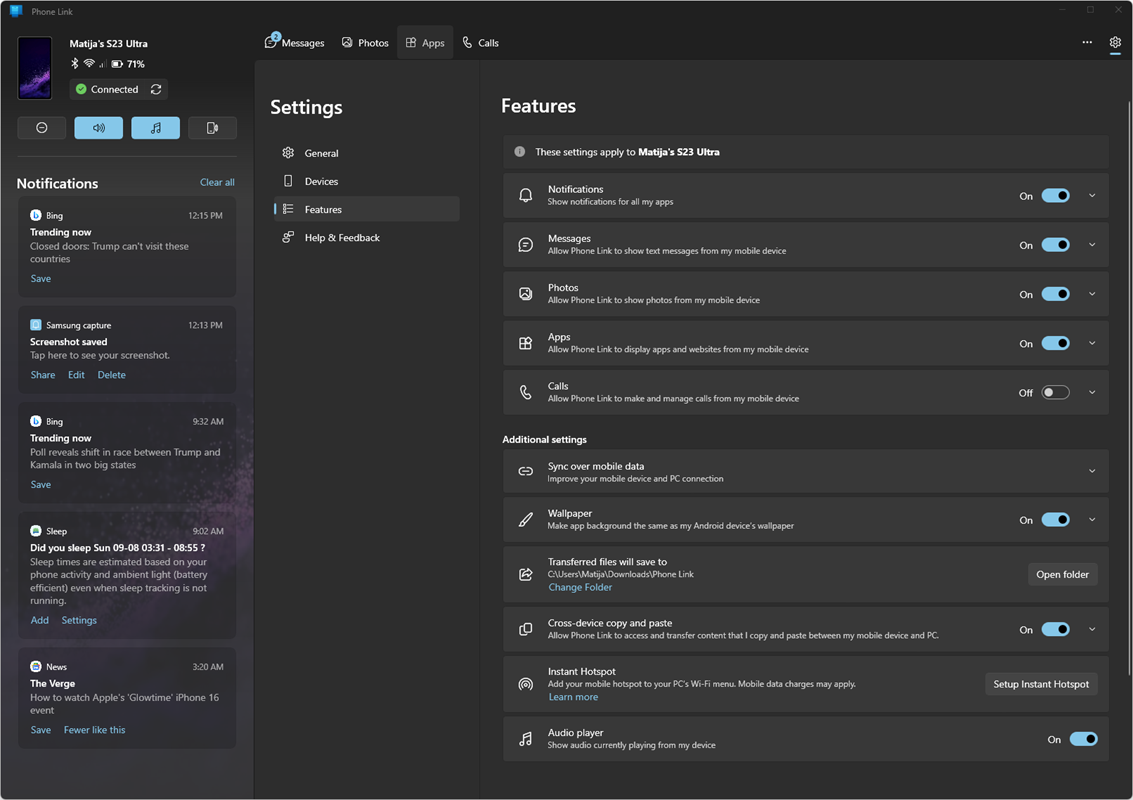Image resolution: width=1133 pixels, height=800 pixels.
Task: Click Change Folder link
Action: tap(580, 588)
